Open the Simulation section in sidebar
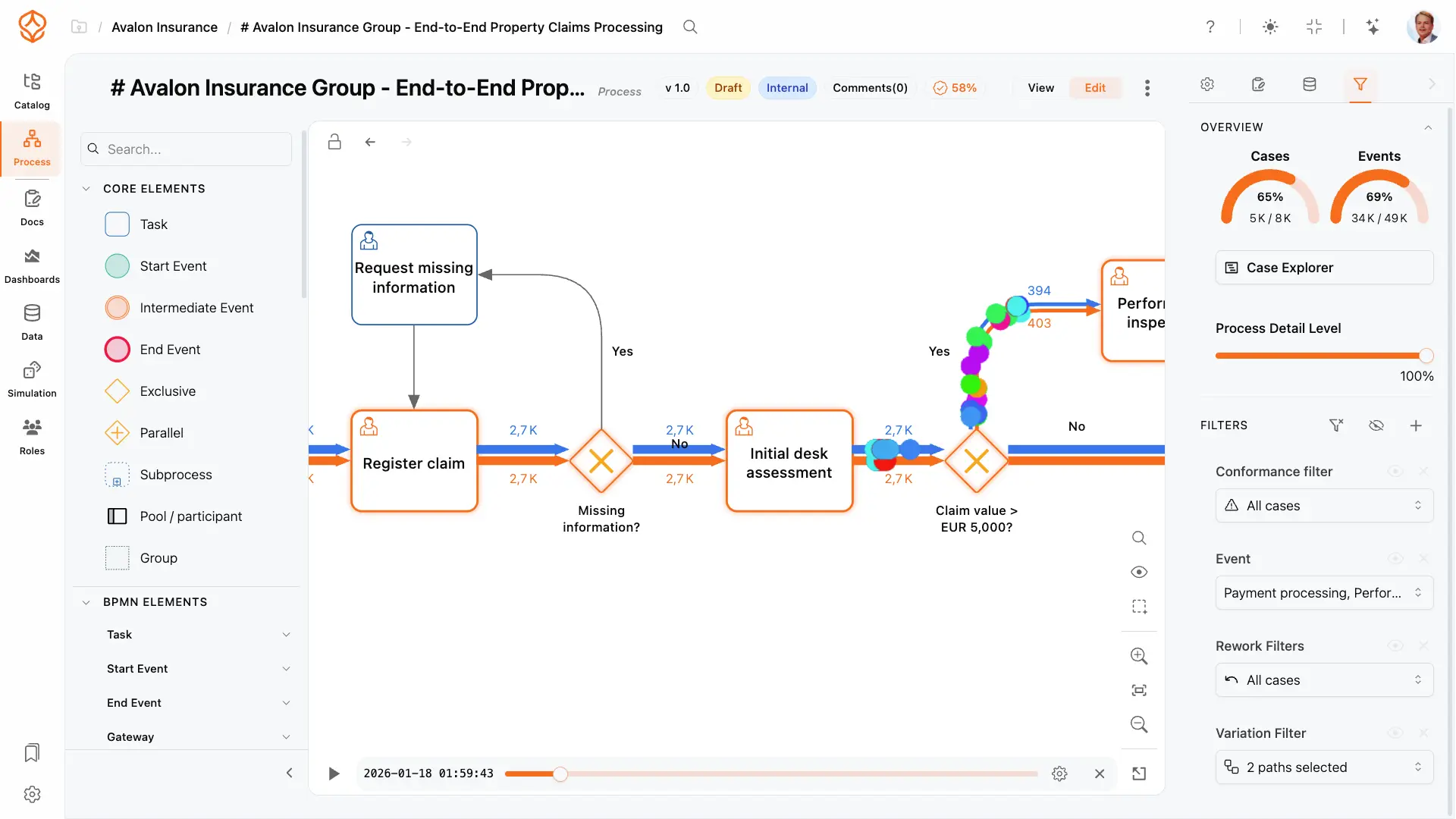Screen dimensions: 1456x819 click(x=32, y=380)
